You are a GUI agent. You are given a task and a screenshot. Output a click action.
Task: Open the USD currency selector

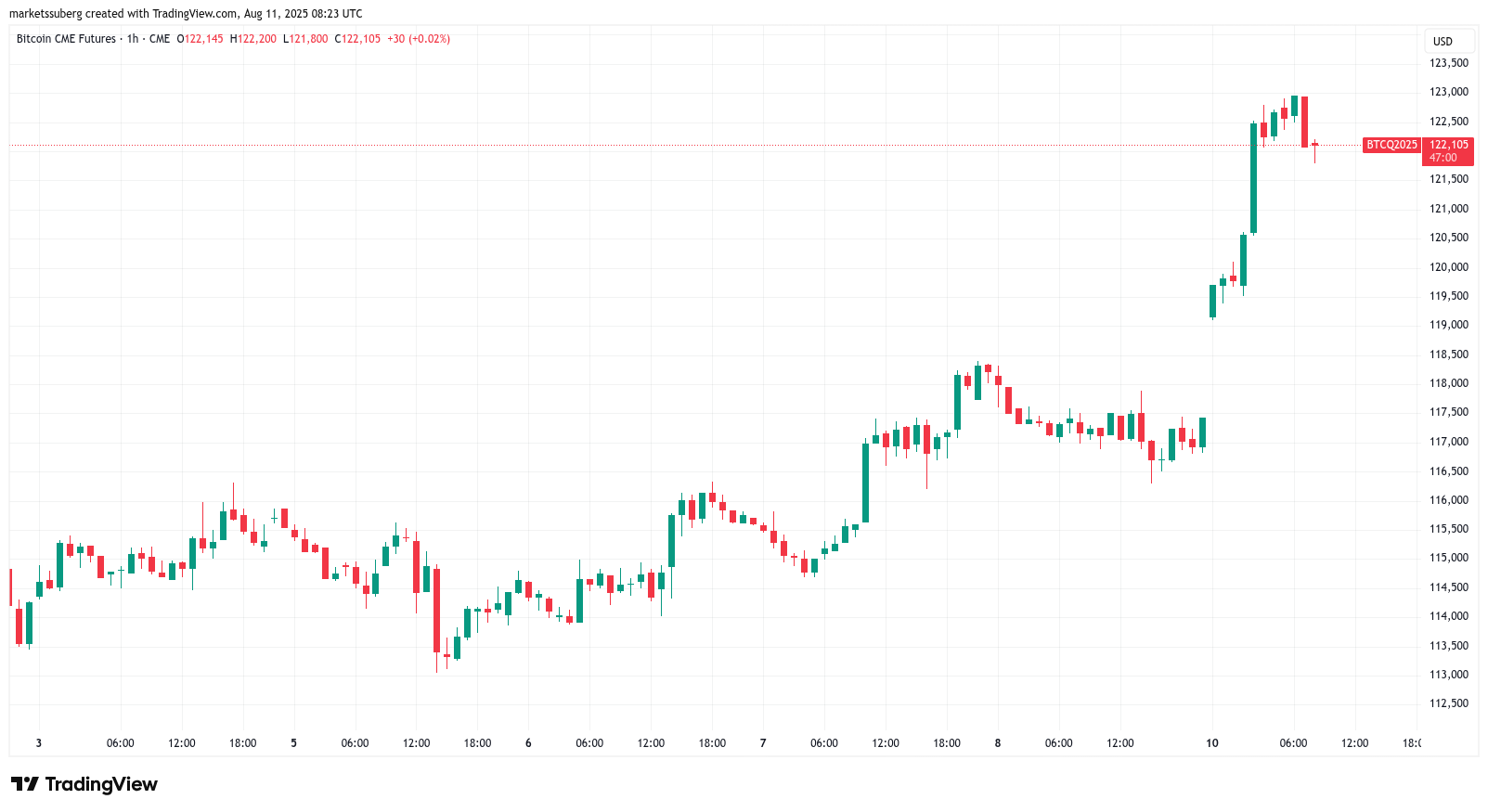click(1443, 41)
